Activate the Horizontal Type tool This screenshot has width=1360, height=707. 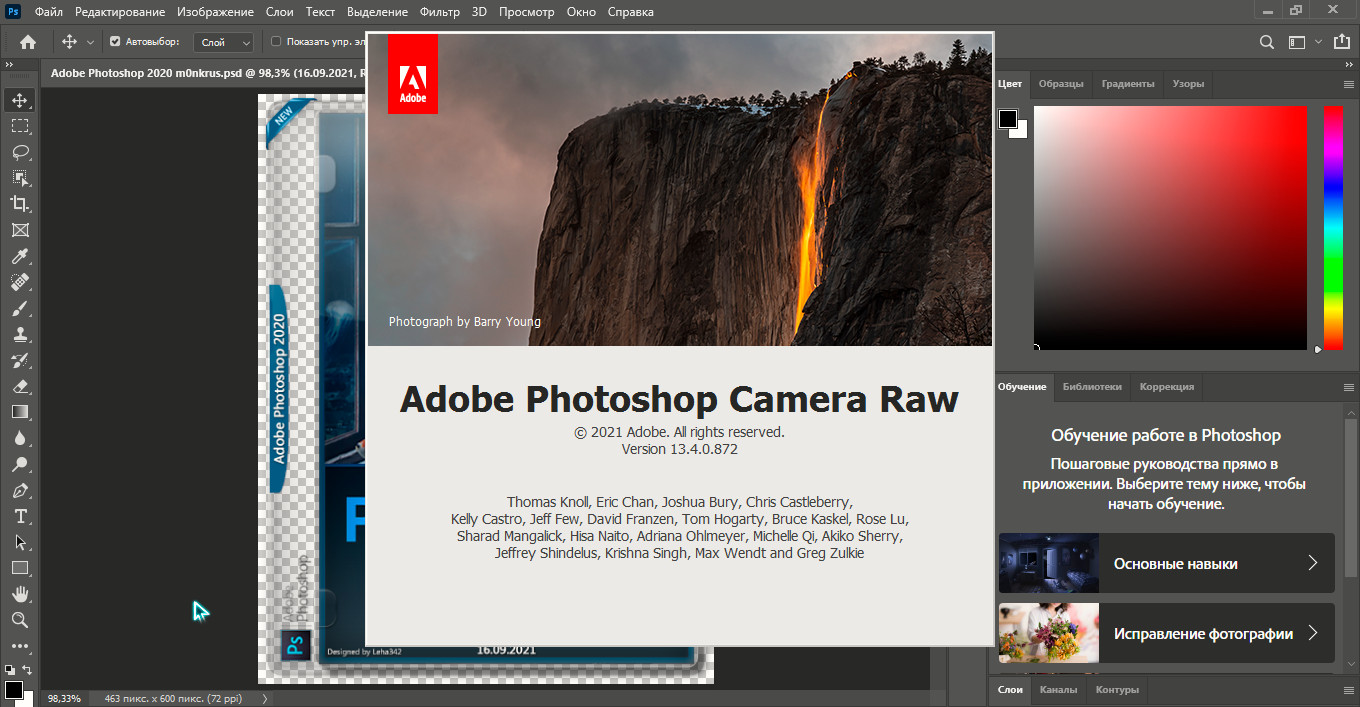[x=20, y=516]
